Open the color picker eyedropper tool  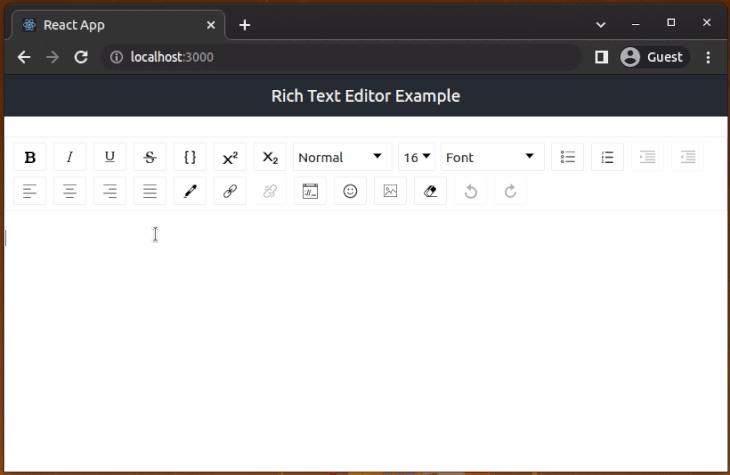click(190, 191)
